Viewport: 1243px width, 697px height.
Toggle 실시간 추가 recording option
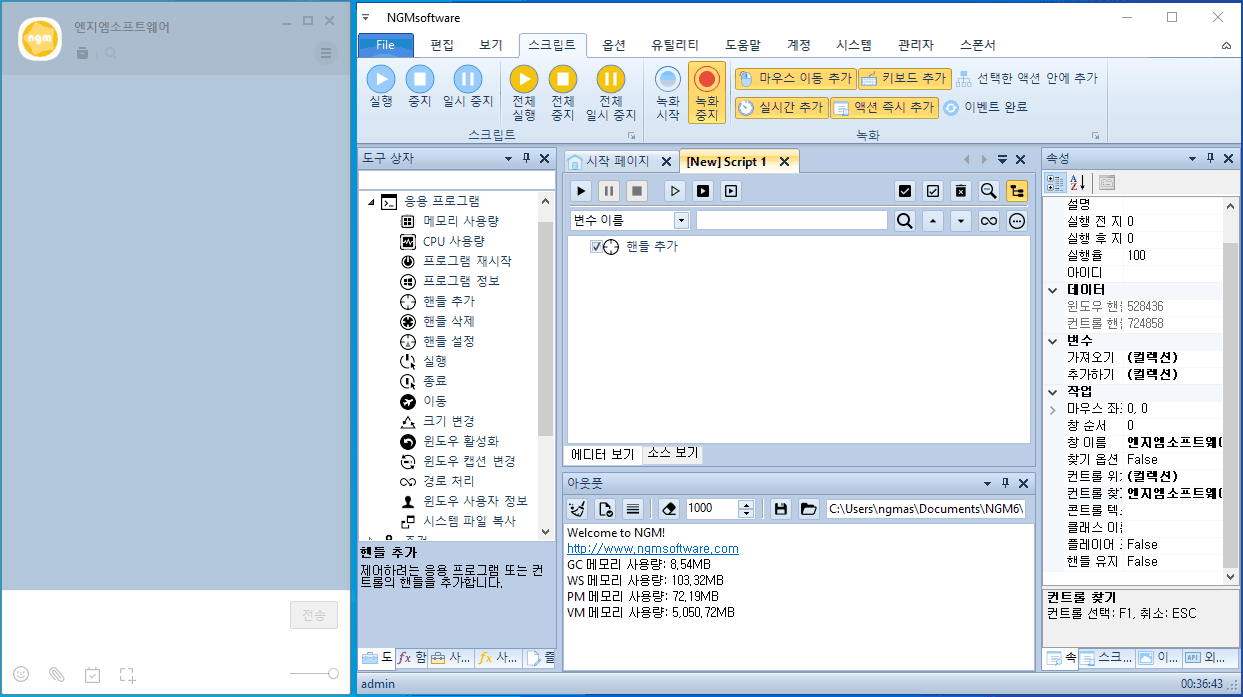[780, 107]
